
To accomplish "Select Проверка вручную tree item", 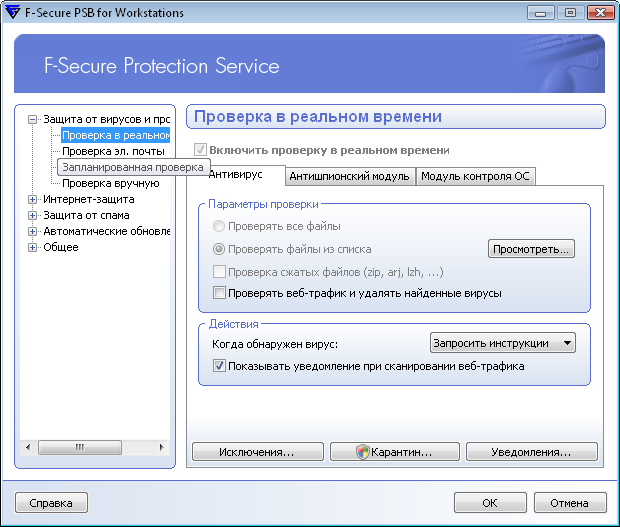I will pyautogui.click(x=111, y=183).
